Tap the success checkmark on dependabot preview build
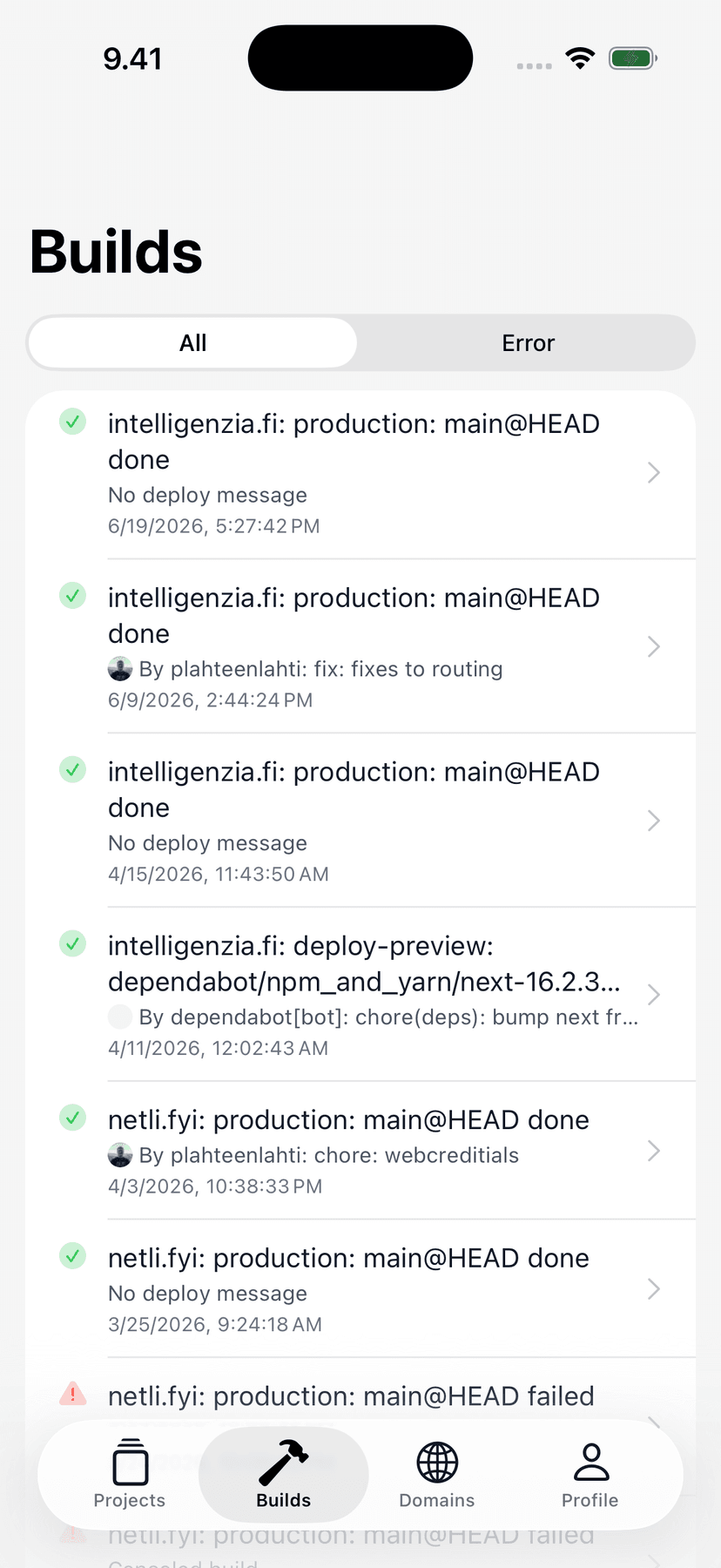This screenshot has width=721, height=1568. (x=72, y=943)
